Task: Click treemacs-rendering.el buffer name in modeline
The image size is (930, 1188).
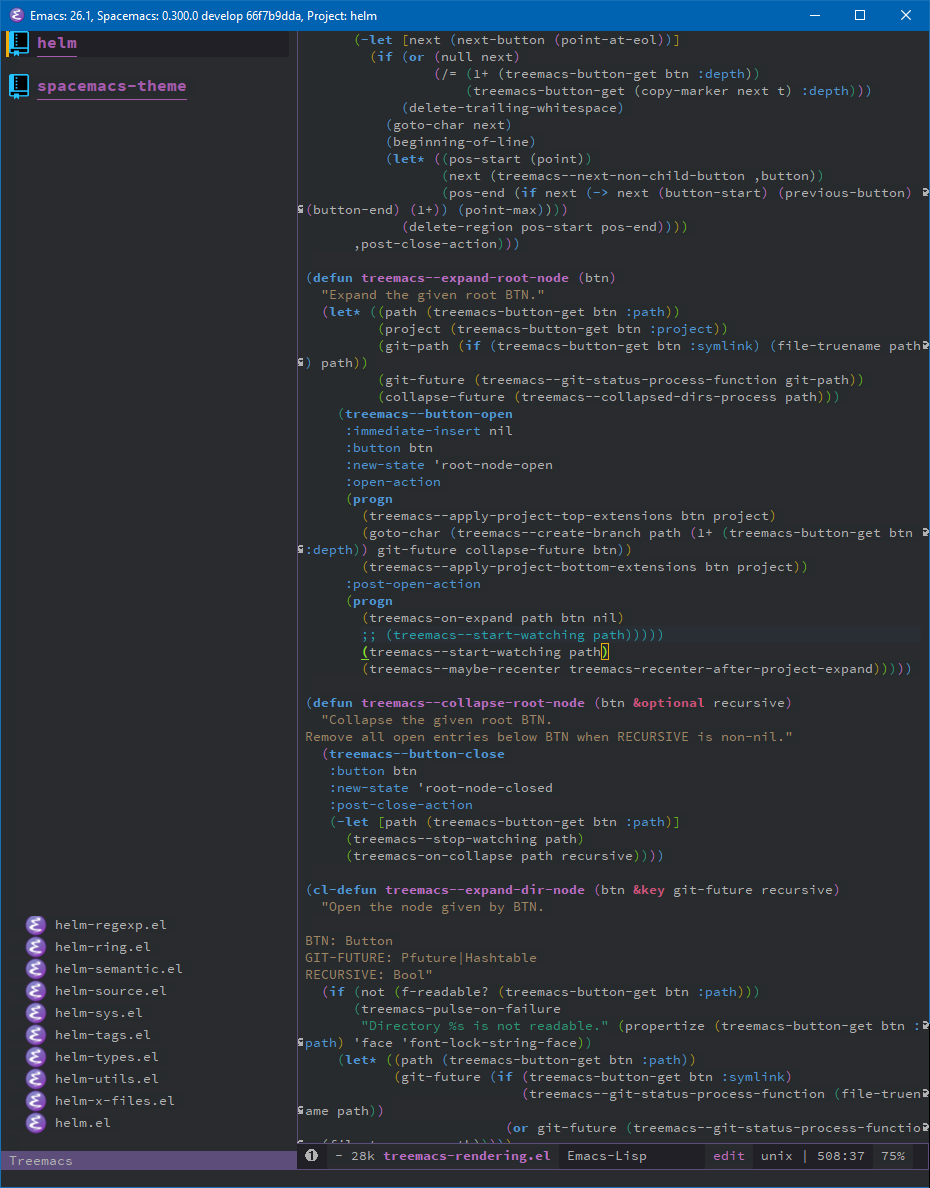Action: coord(467,1156)
